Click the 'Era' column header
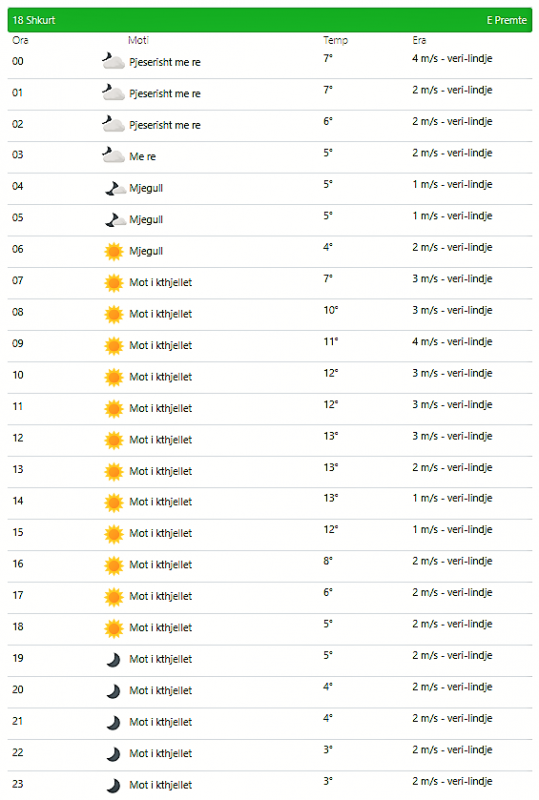The image size is (539, 800). click(x=419, y=40)
